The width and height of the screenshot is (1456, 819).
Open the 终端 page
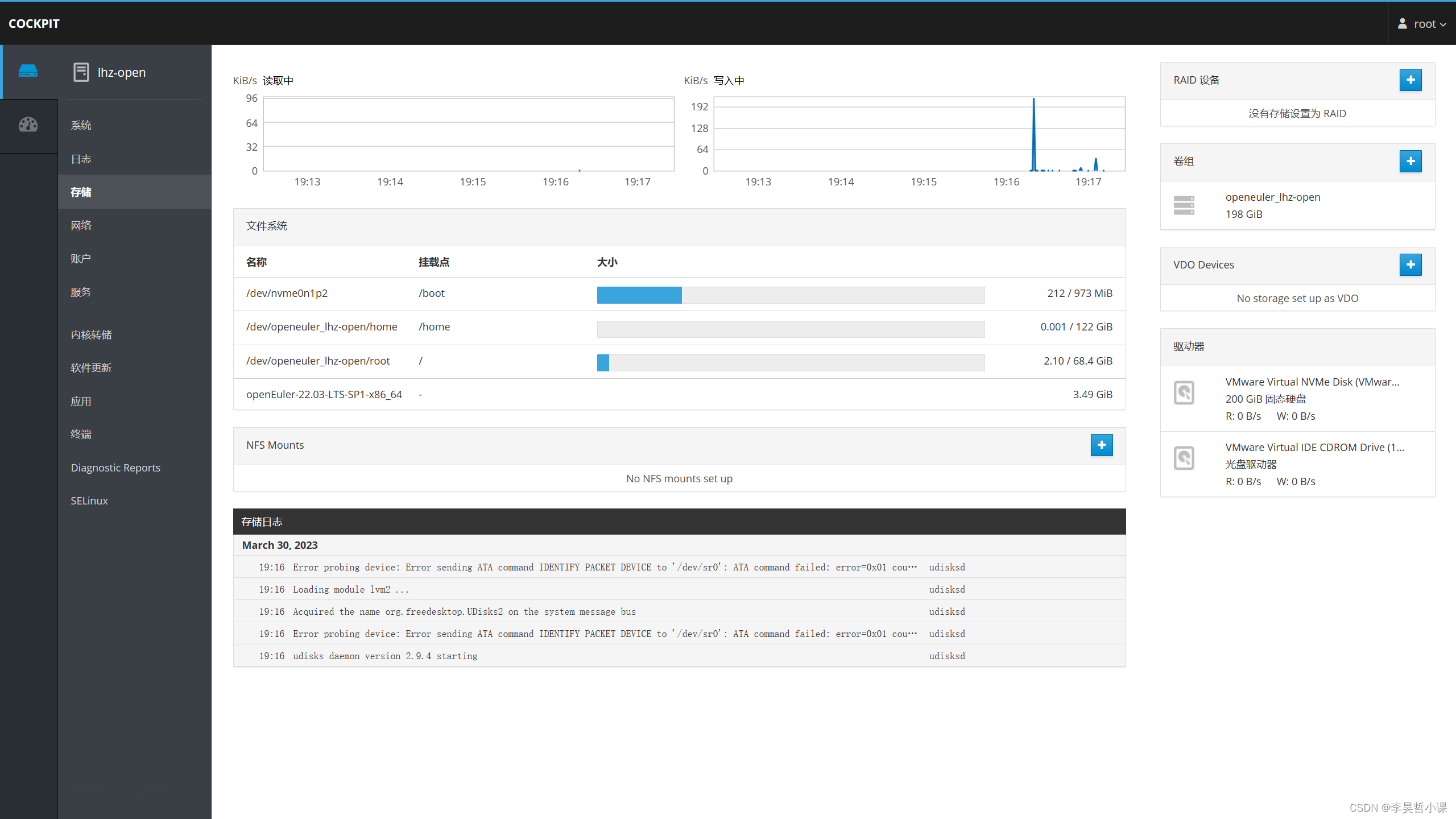(x=135, y=435)
